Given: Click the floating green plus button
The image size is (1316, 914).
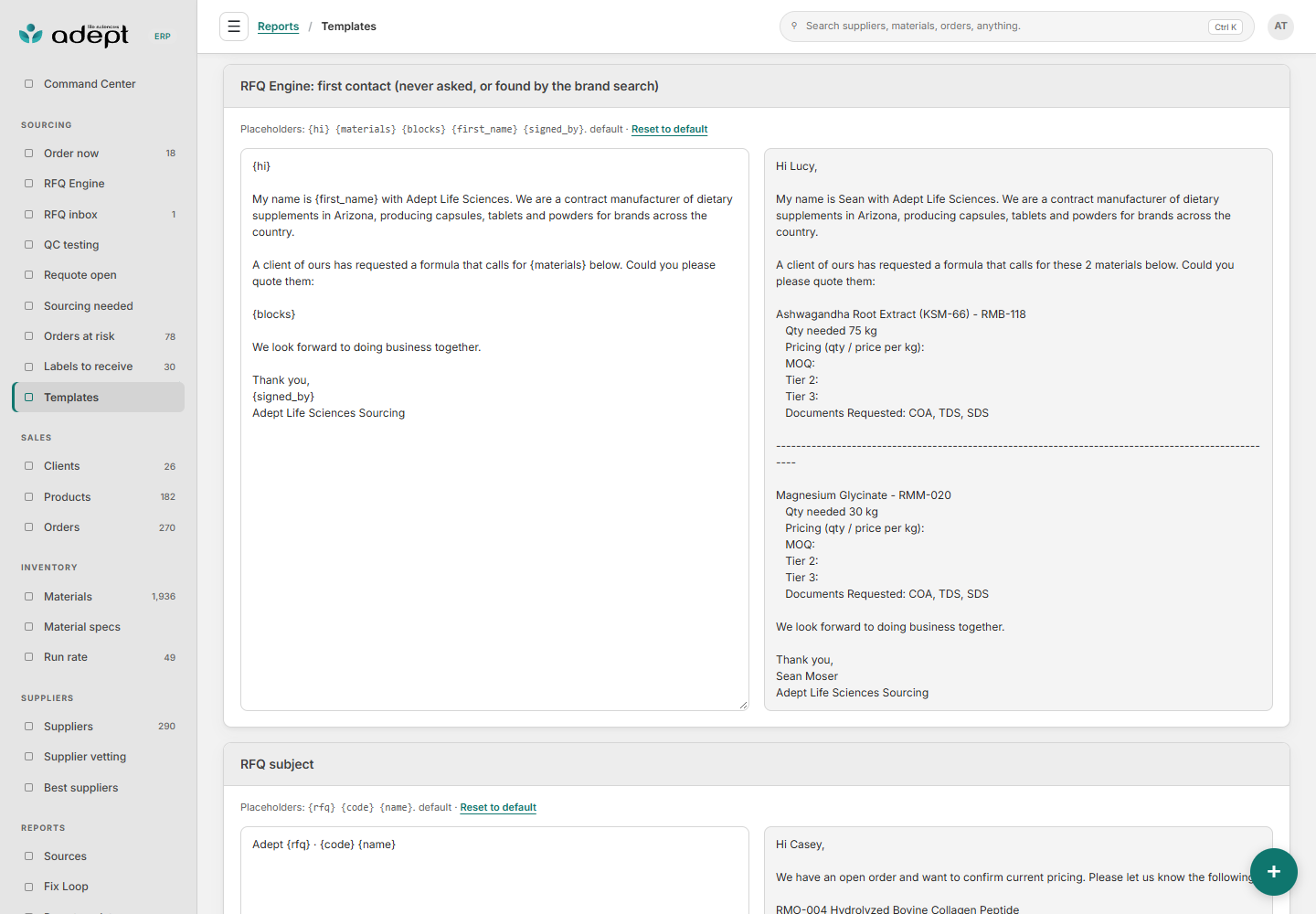Looking at the screenshot, I should coord(1274,872).
